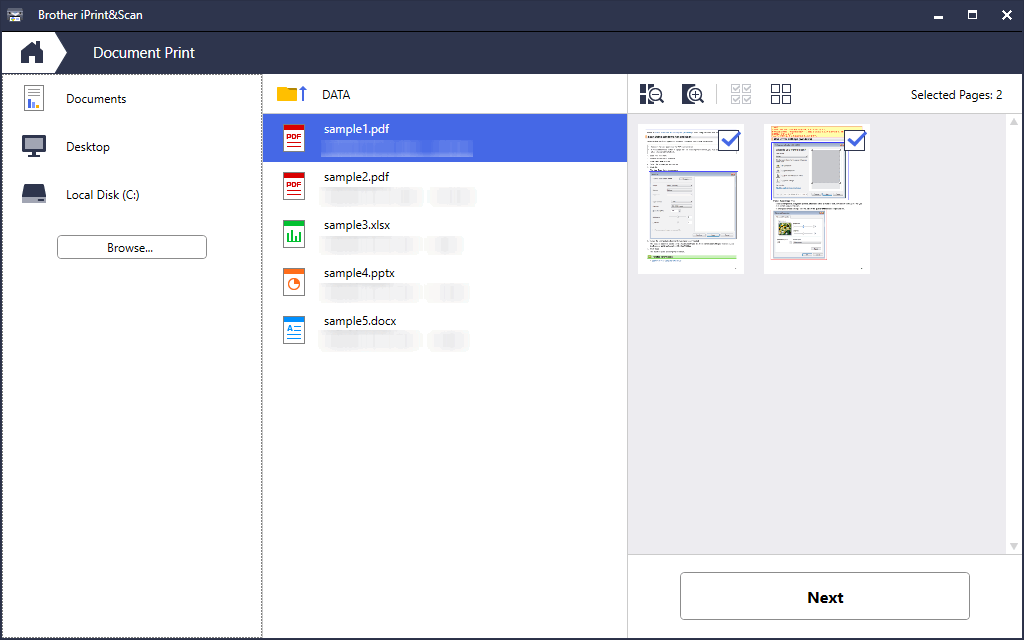
Task: Click the select all pages icon
Action: point(740,93)
